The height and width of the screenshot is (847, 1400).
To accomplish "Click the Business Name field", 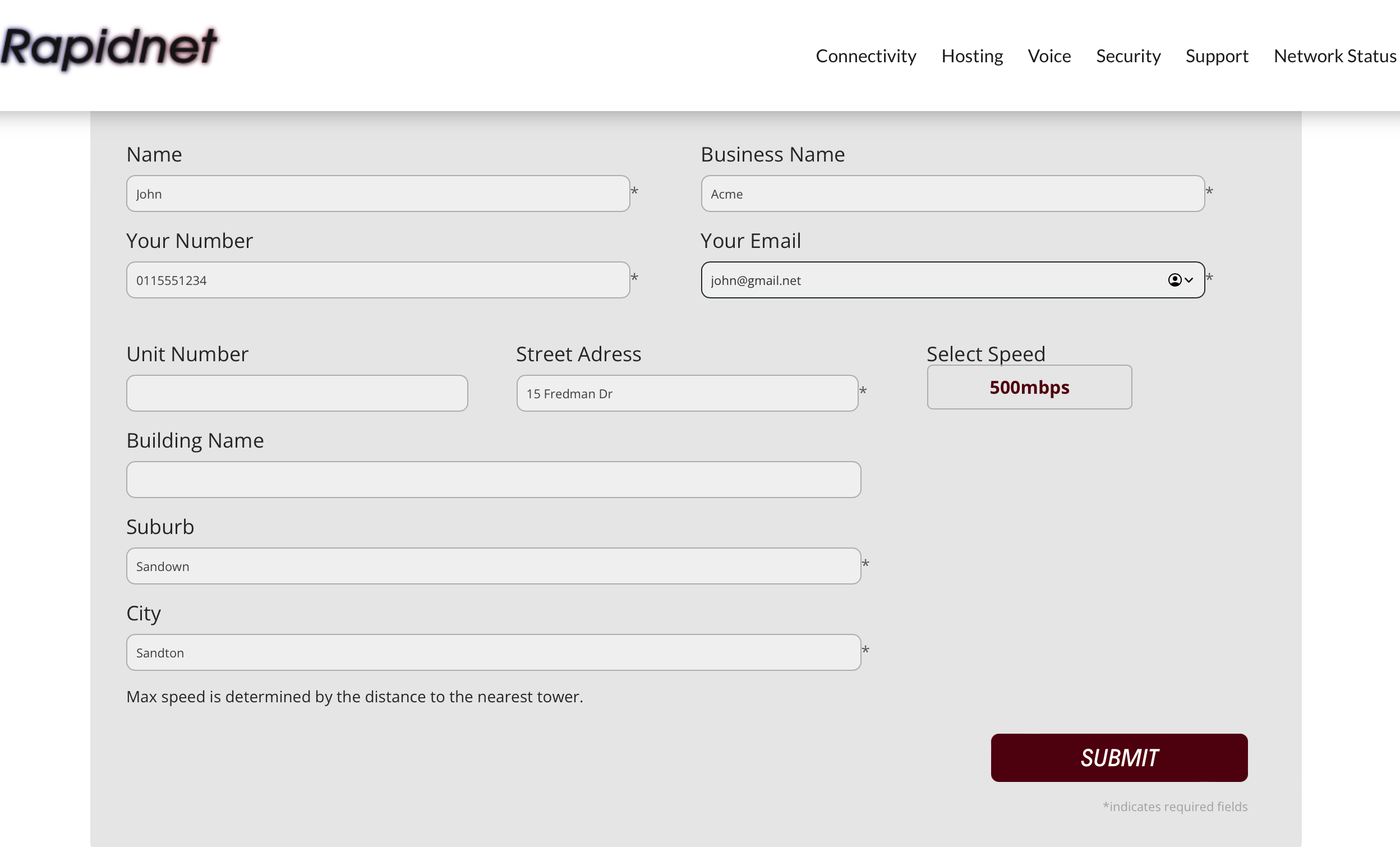I will 952,194.
